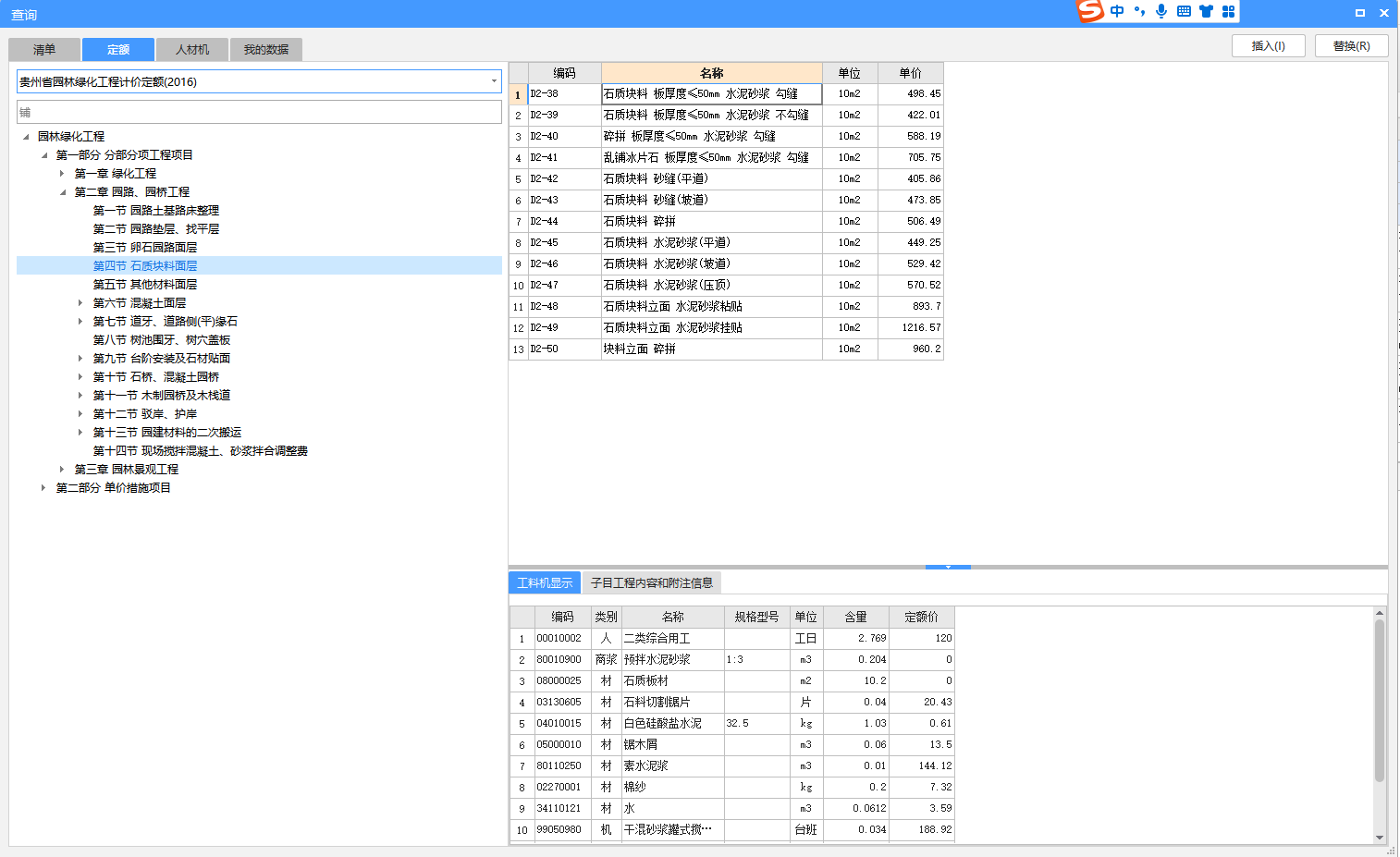Click the Sogou input method logo icon
1400x857 pixels.
[1091, 11]
